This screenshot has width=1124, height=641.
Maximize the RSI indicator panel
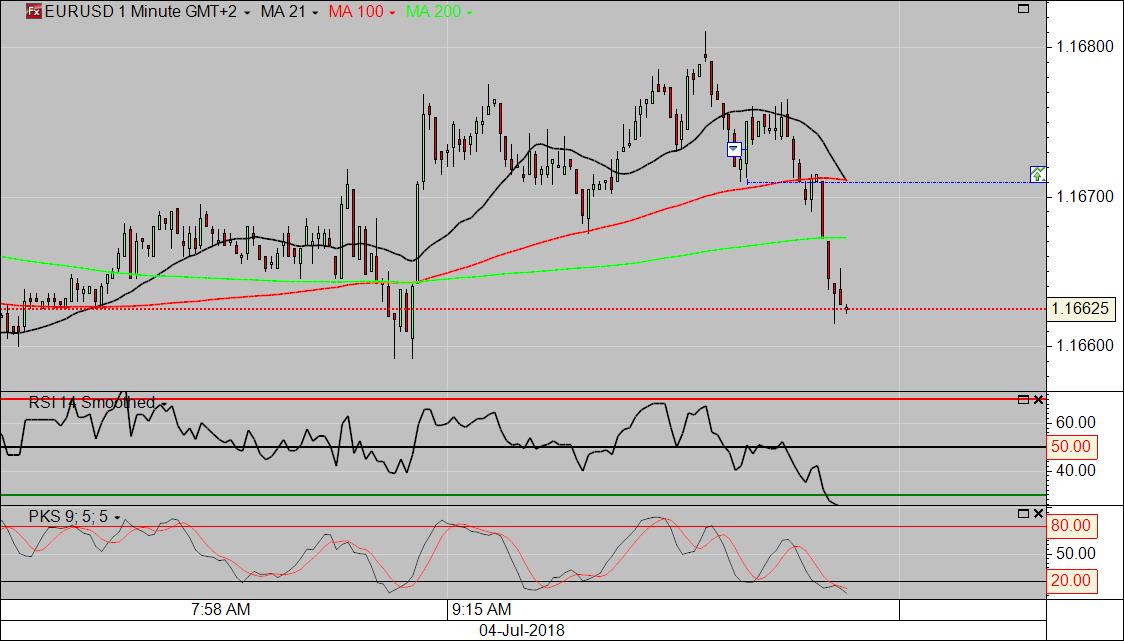coord(1023,400)
